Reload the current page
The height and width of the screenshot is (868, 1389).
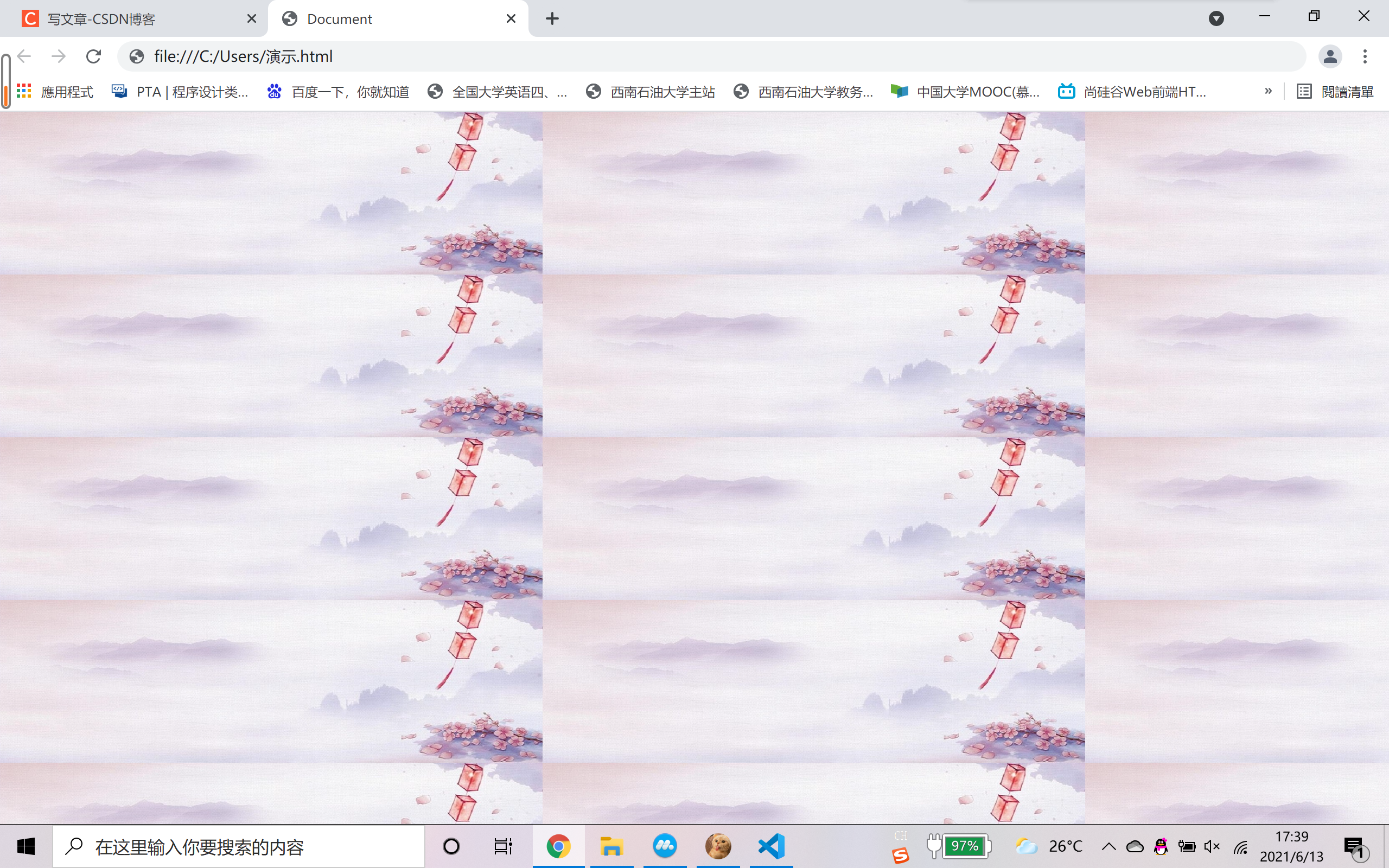(x=93, y=56)
